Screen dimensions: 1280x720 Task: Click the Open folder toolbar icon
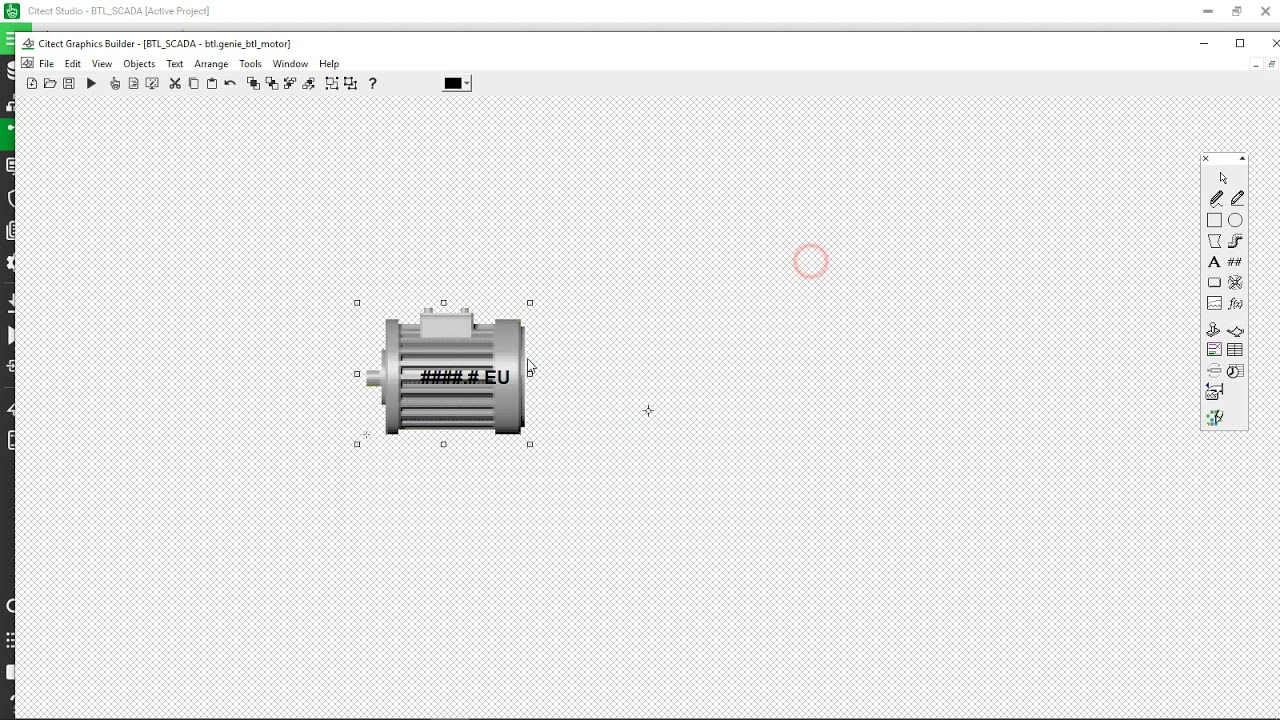(x=50, y=84)
